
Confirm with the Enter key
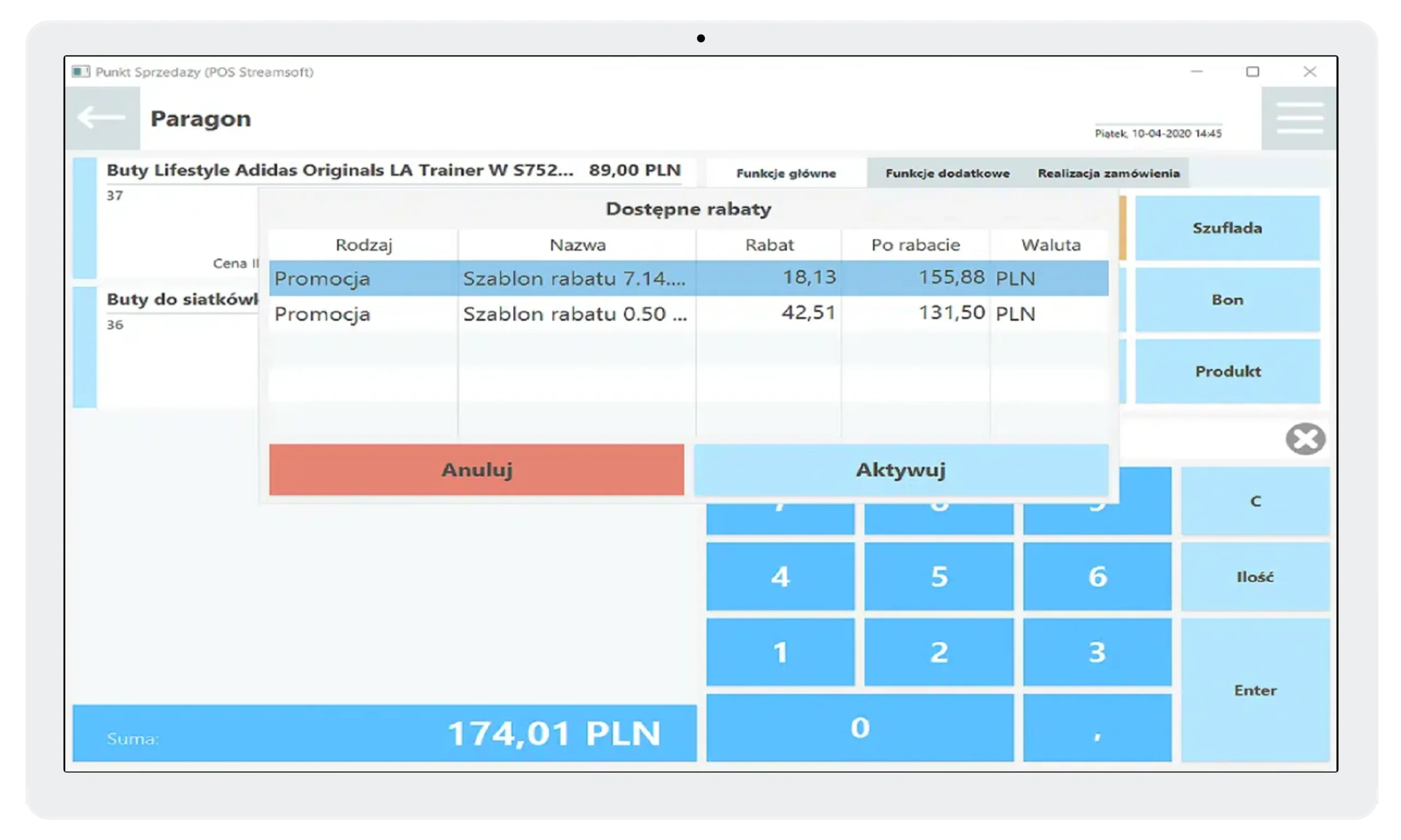1255,690
